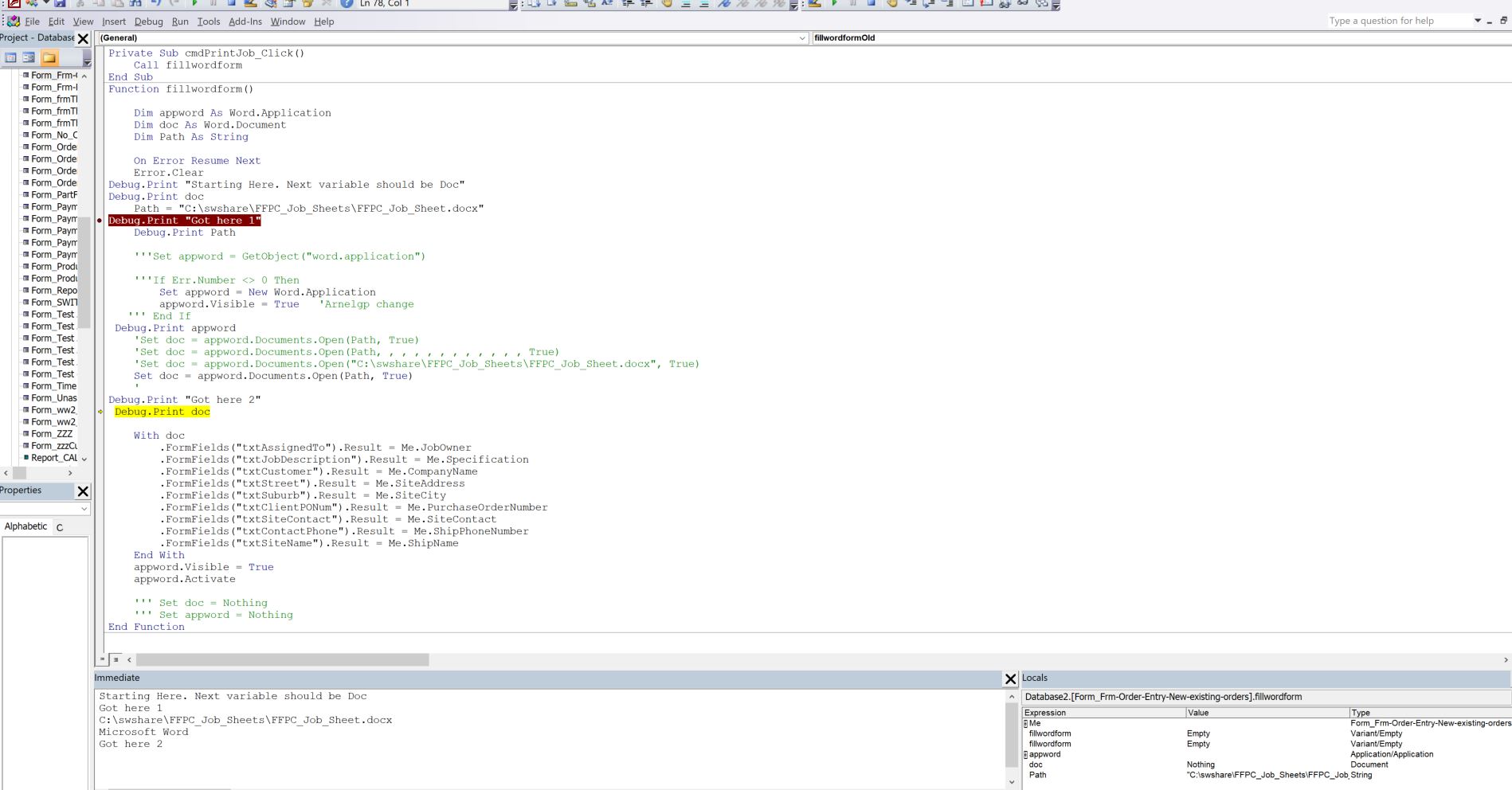The height and width of the screenshot is (790, 1512).
Task: Open the fillwordformOld procedure dropdown
Action: coord(1161,37)
